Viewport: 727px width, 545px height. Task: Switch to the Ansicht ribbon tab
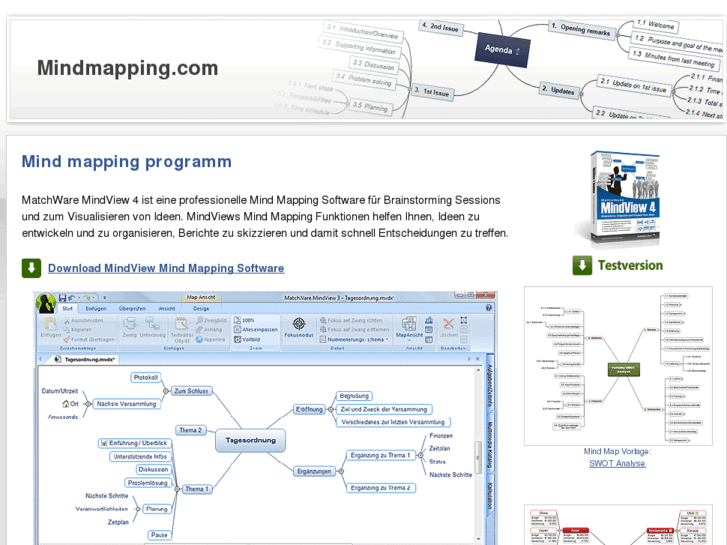[x=167, y=308]
